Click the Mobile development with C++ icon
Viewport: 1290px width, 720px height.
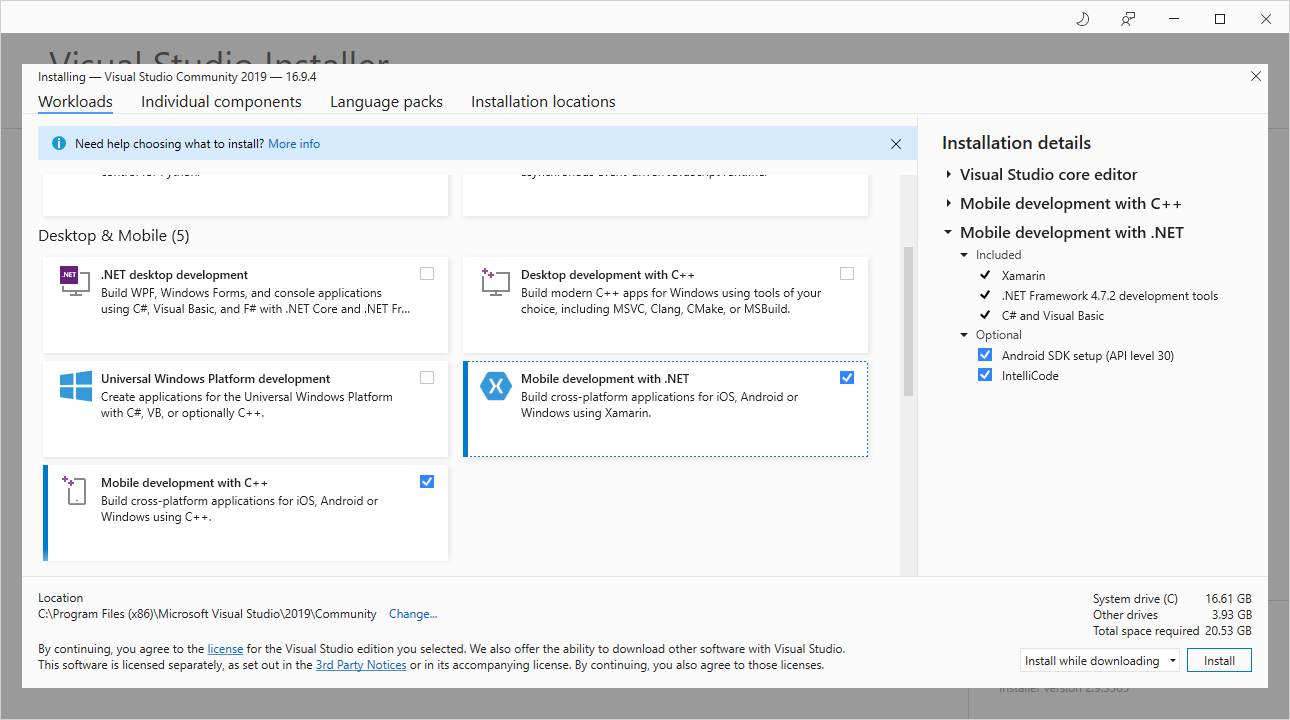(x=74, y=490)
